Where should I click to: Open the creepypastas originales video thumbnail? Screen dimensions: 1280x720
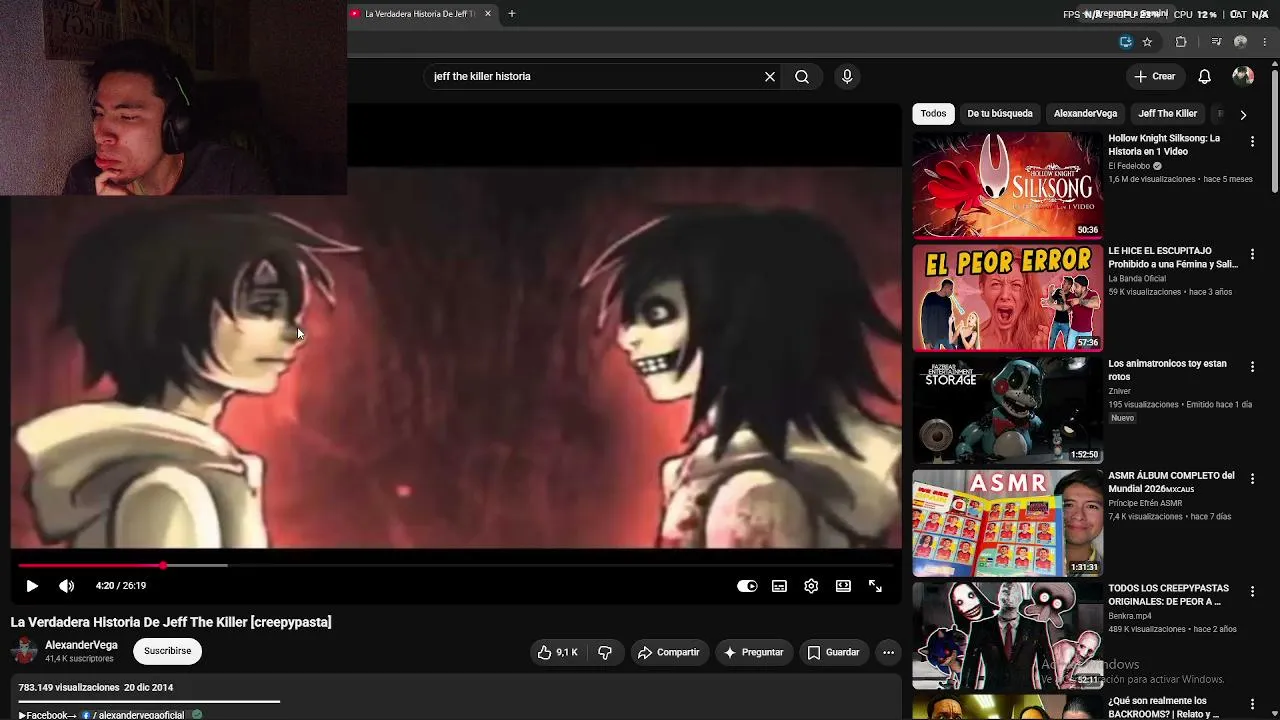pos(1008,635)
